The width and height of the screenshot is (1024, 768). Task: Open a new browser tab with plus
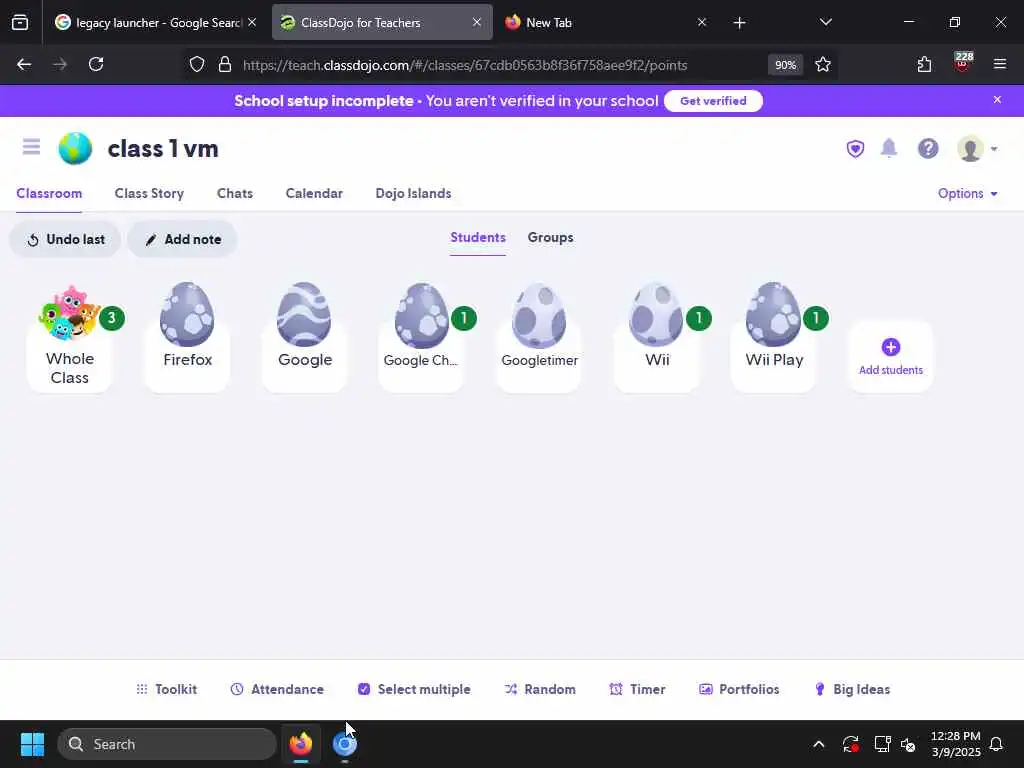[x=739, y=23]
